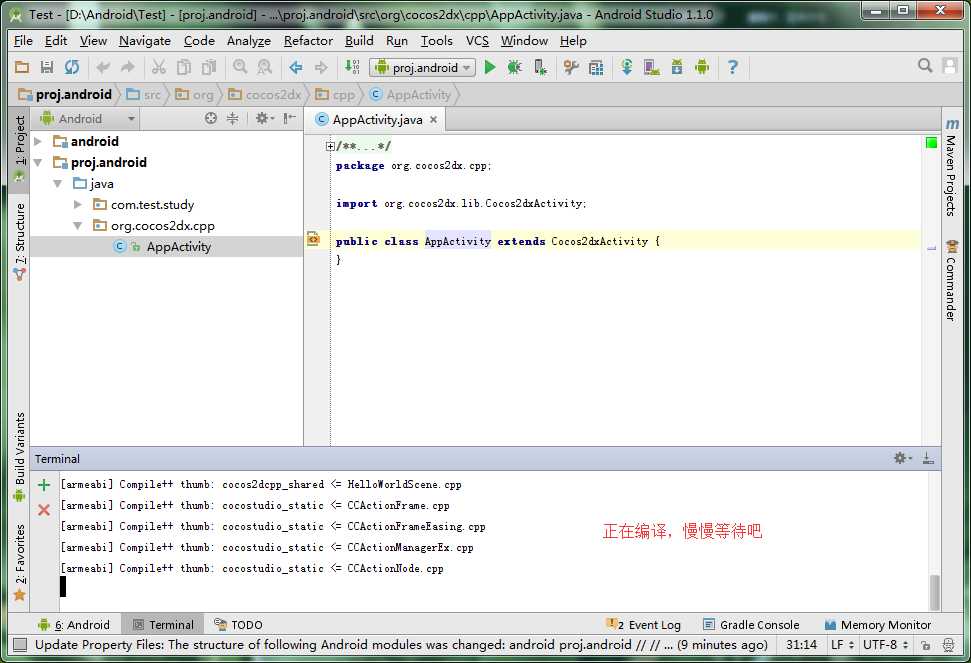The width and height of the screenshot is (971, 663).
Task: Open the Event Log tool window
Action: (644, 625)
